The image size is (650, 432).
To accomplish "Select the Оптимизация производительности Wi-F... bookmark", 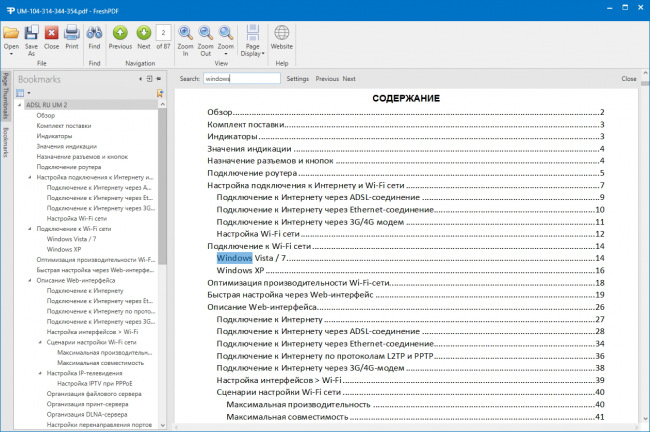I will [x=96, y=260].
